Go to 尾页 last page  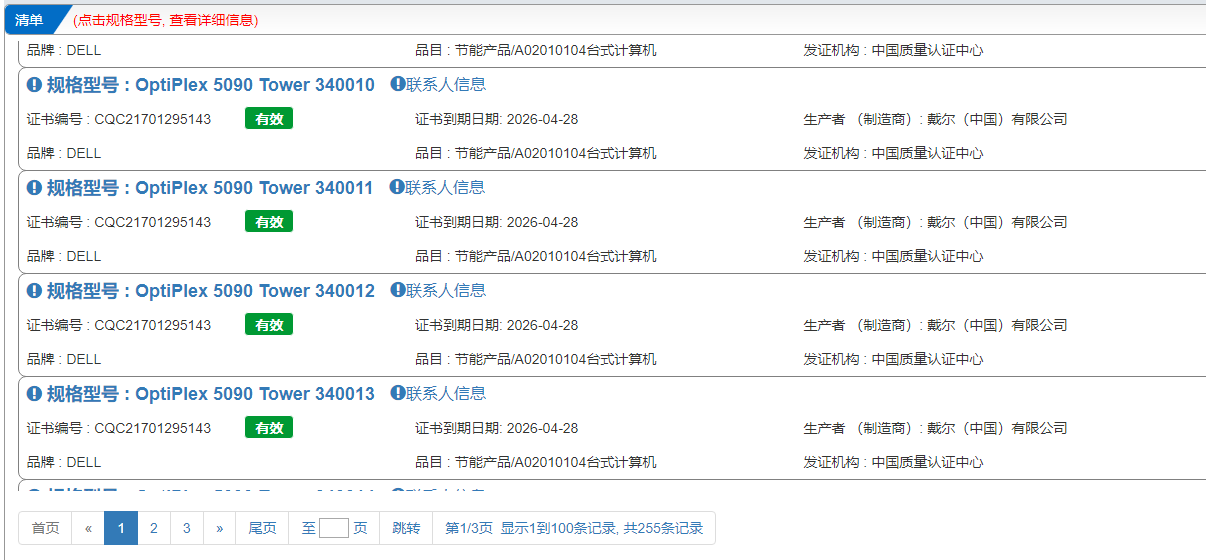point(262,528)
